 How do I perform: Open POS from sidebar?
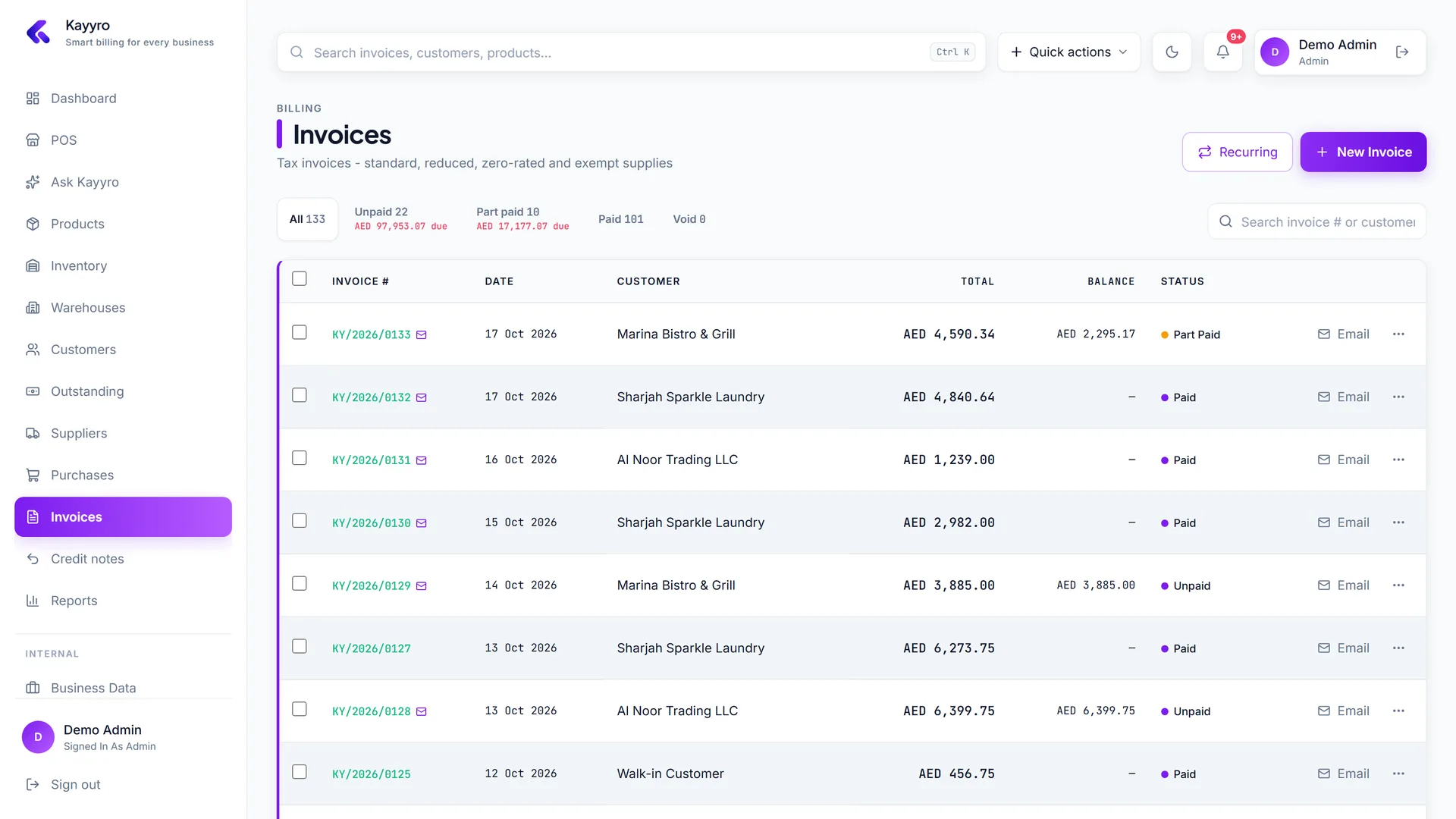click(123, 140)
